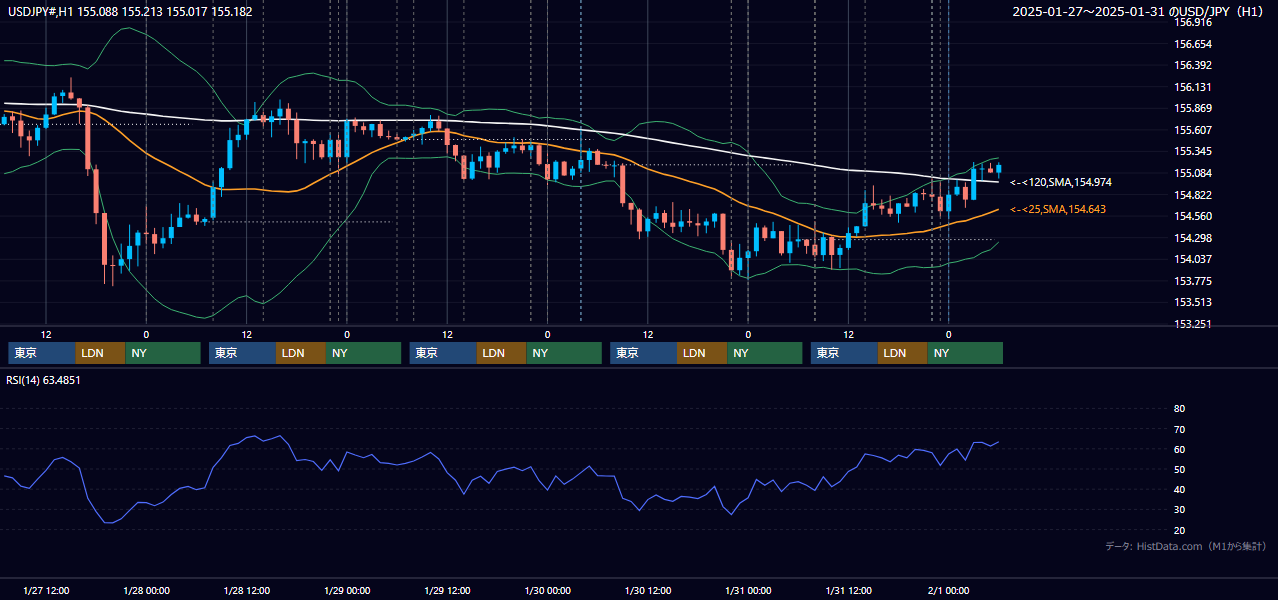Click the 2/1 00:00 date label
The image size is (1278, 600).
(x=949, y=591)
